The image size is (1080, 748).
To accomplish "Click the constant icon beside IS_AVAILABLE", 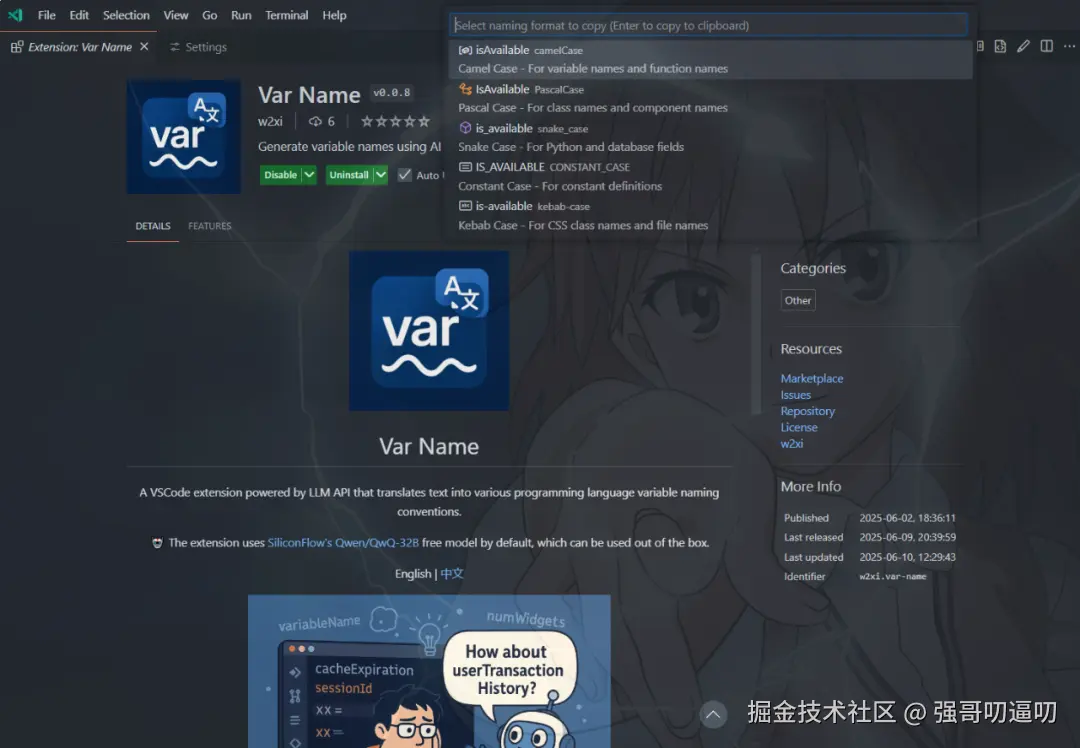I will [466, 167].
